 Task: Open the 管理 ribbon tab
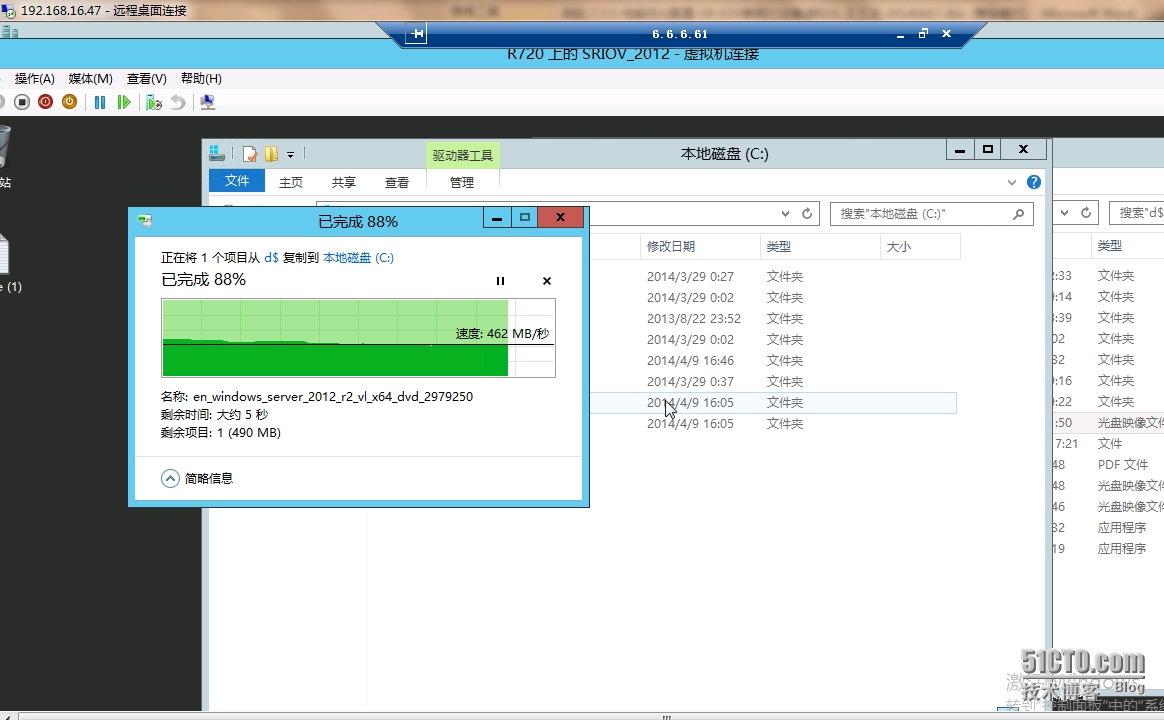tap(462, 182)
